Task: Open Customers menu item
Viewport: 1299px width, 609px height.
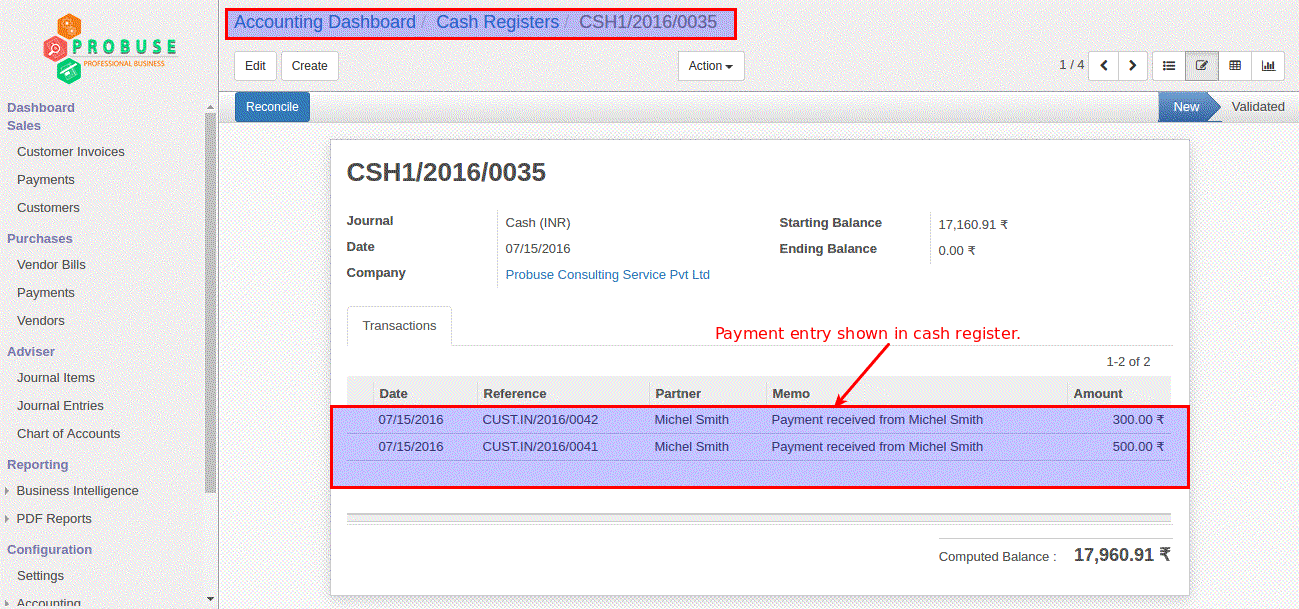Action: click(x=48, y=208)
